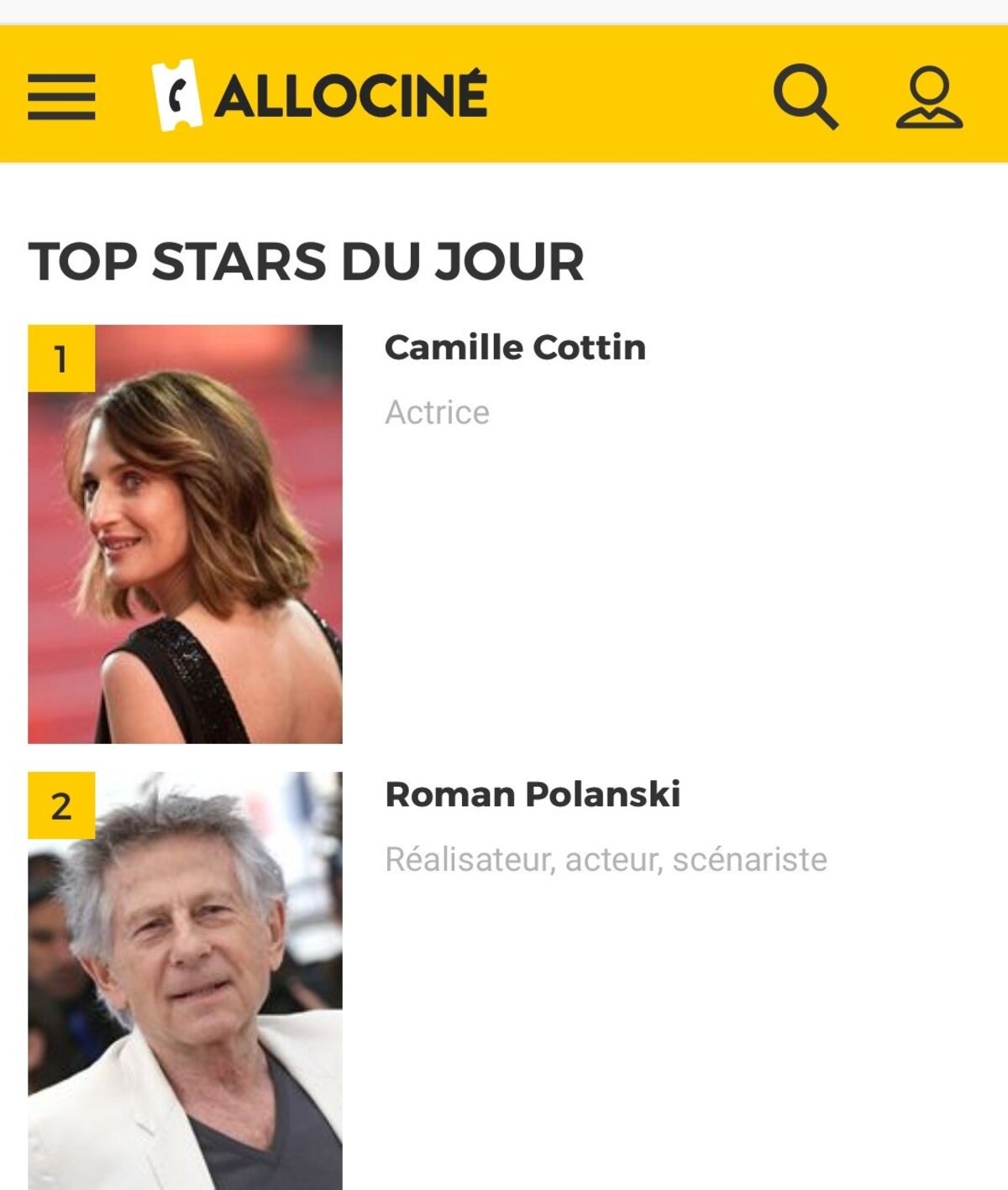
Task: Click the word scénariste in Polanski's roles
Action: pos(750,860)
